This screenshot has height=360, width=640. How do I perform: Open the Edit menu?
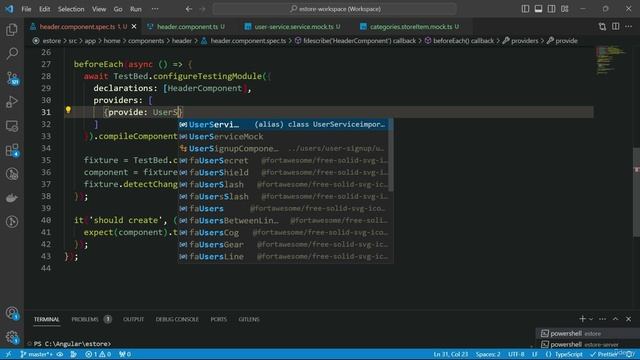(44, 9)
